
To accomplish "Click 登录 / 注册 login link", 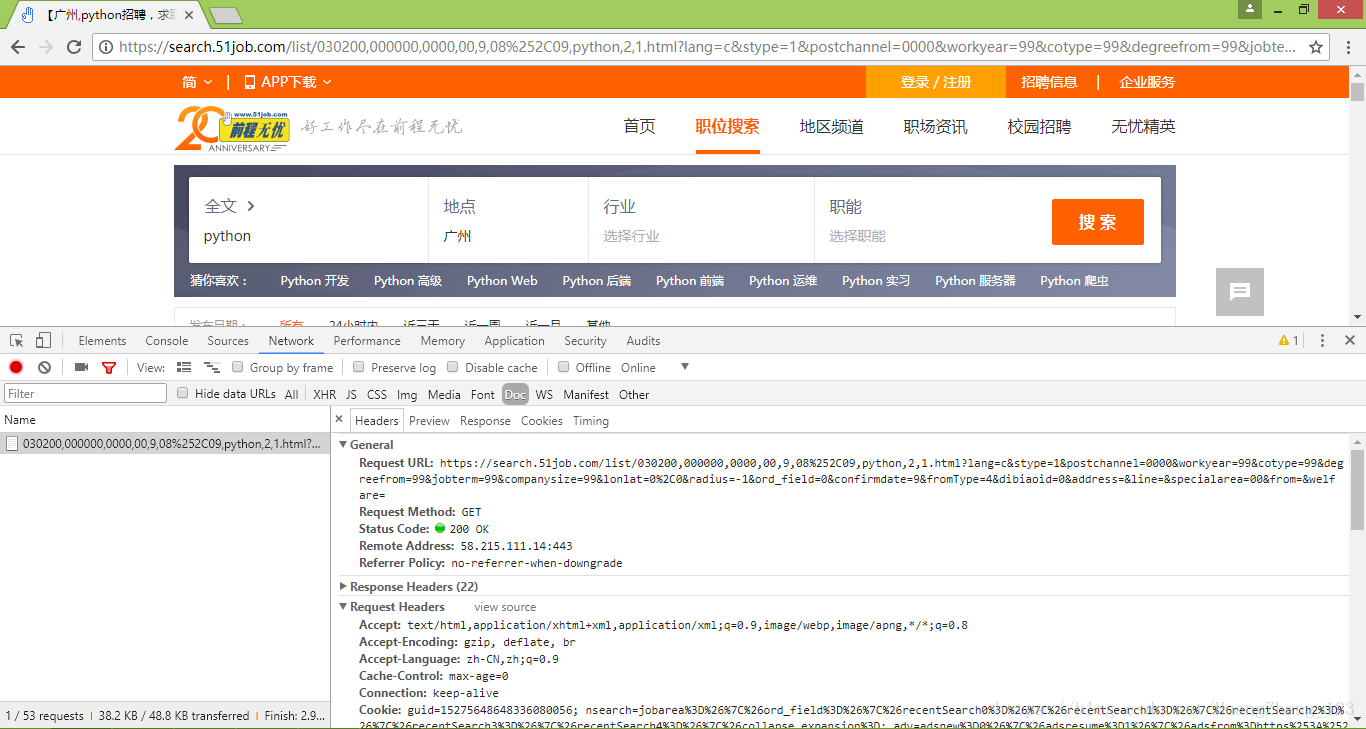I will [935, 82].
